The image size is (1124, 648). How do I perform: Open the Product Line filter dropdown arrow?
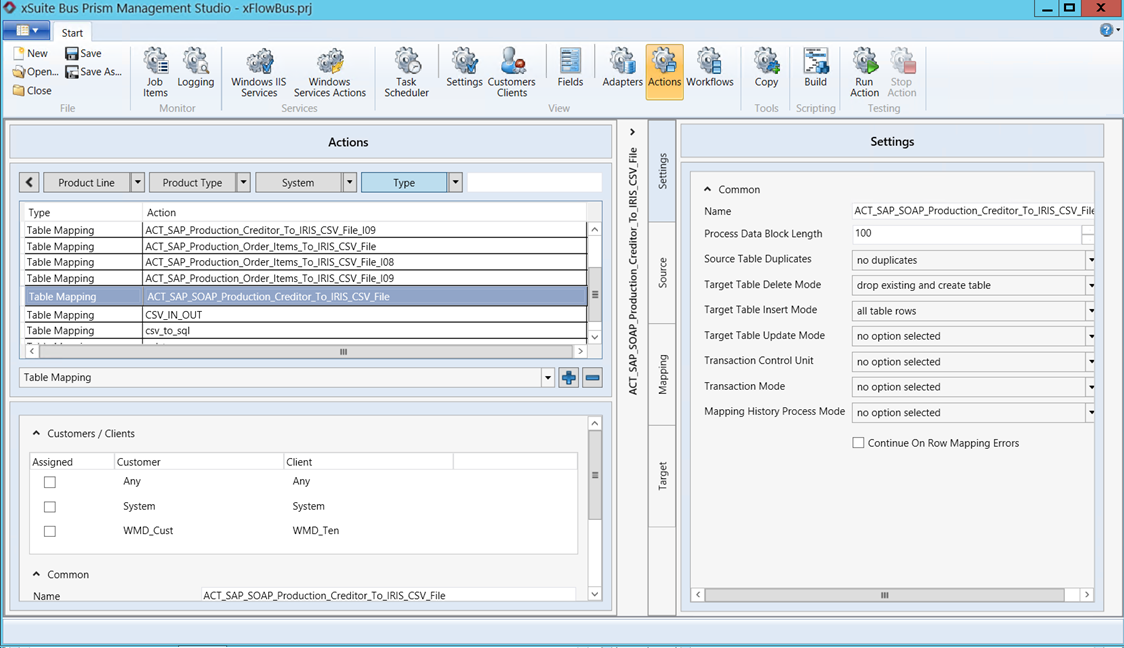point(138,182)
